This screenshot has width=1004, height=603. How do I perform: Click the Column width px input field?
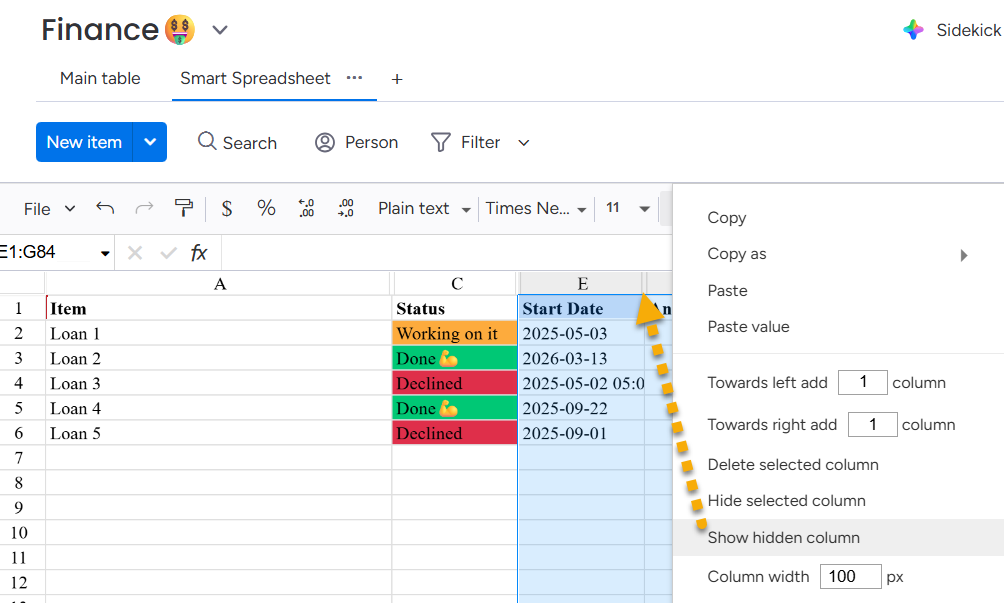pos(849,576)
